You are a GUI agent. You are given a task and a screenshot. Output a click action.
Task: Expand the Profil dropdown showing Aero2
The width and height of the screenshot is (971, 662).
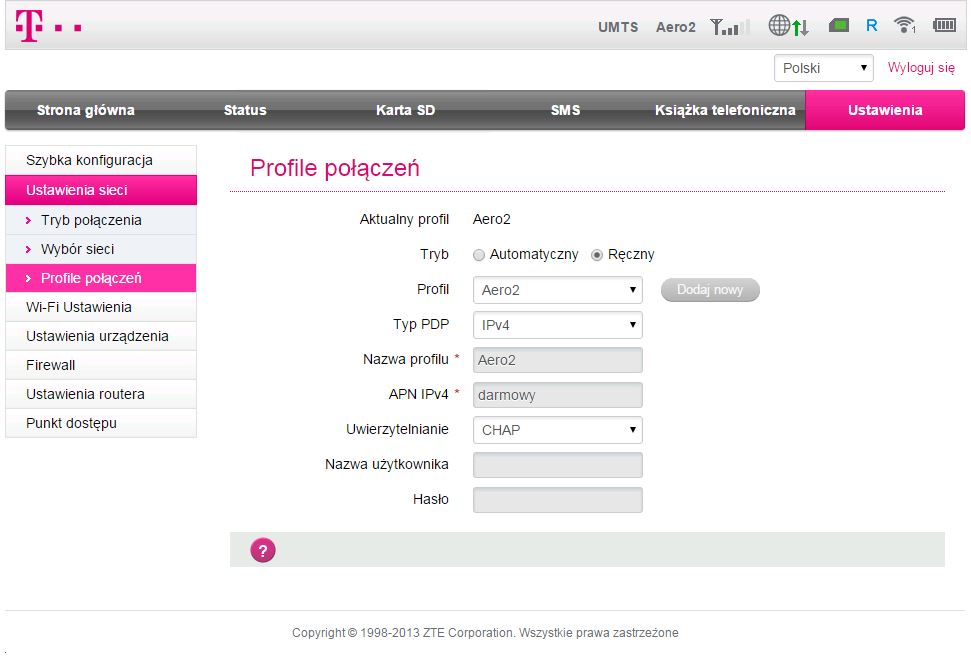[x=557, y=291]
